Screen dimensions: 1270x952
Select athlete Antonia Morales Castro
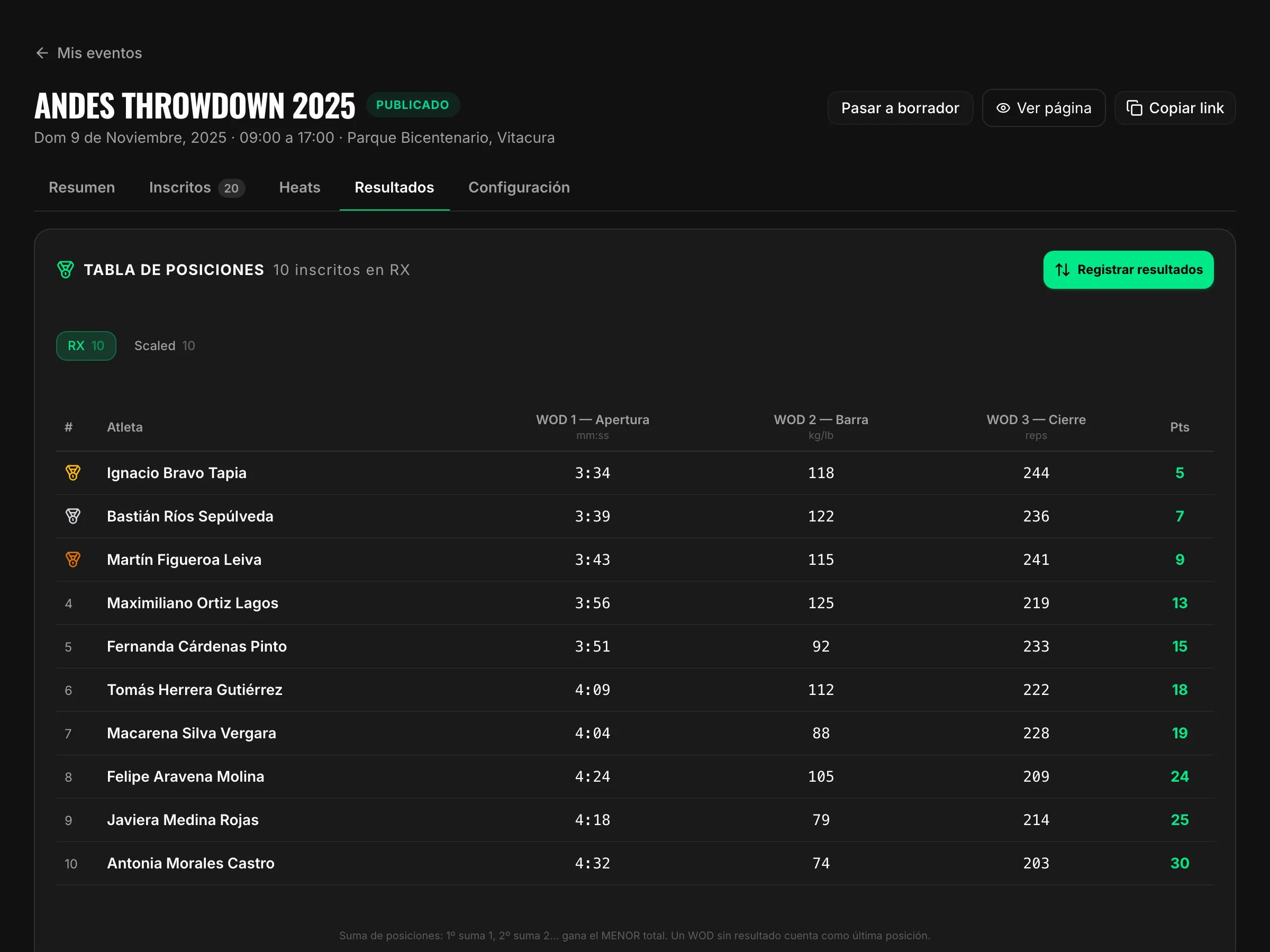[190, 863]
